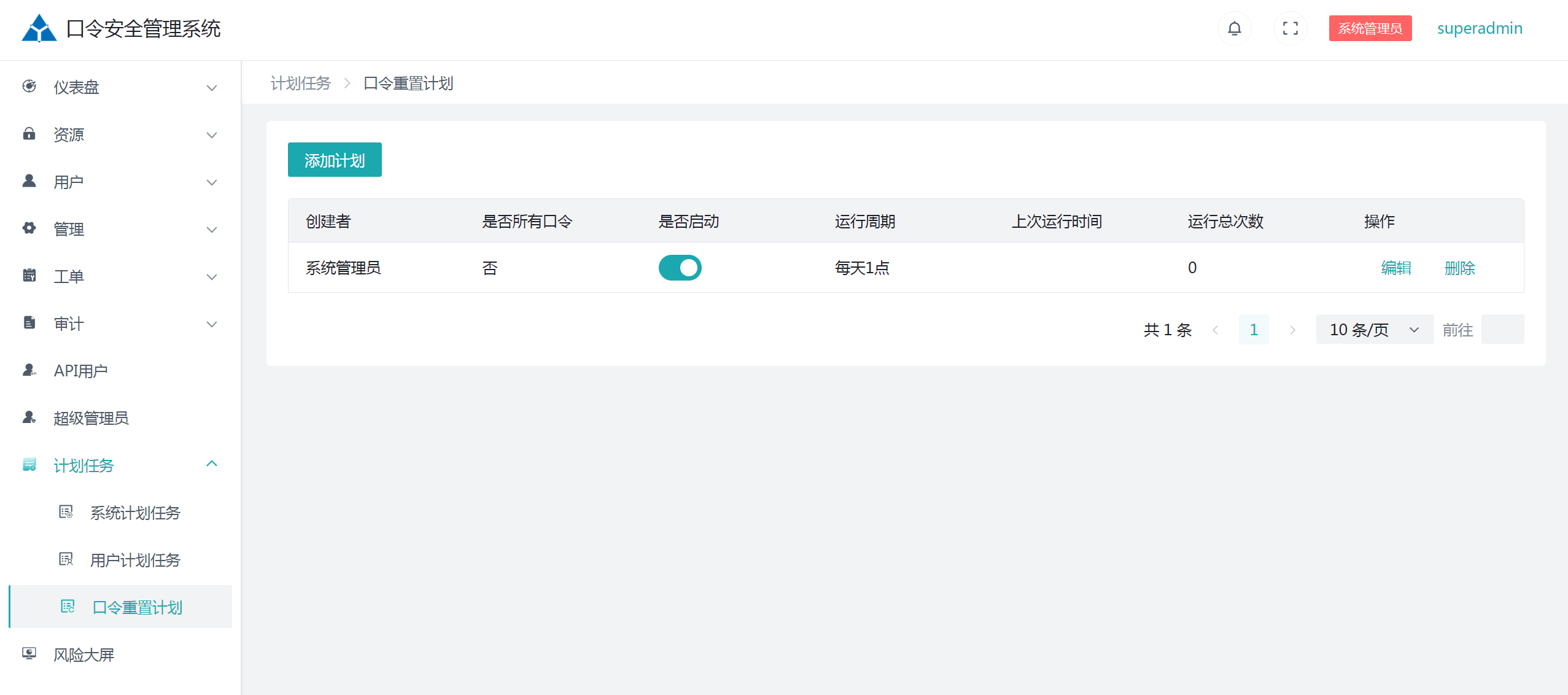Click the application logo icon
Screen dimensions: 1568x695
[x=39, y=28]
